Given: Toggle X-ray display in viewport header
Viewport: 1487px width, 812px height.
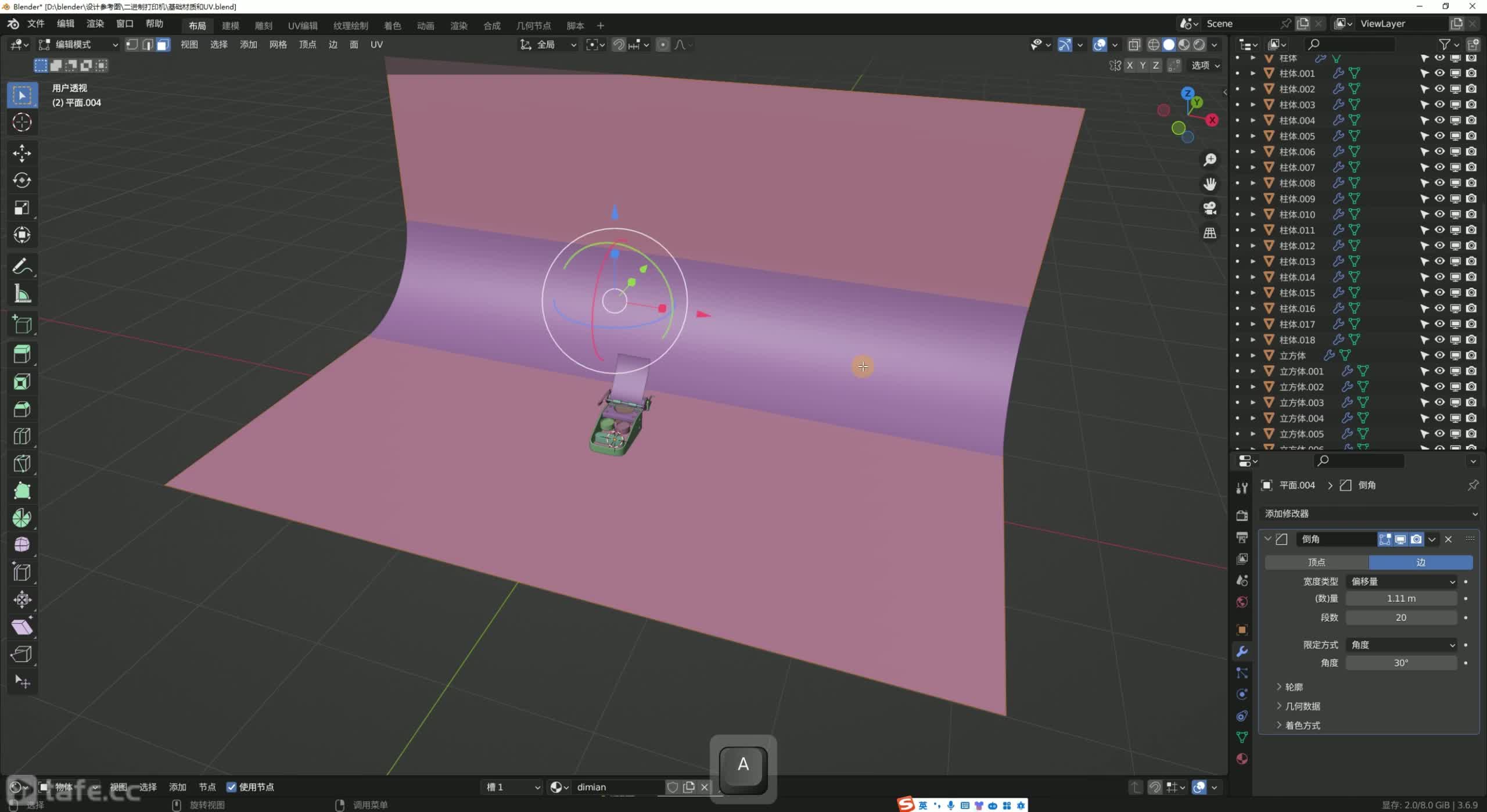Looking at the screenshot, I should pyautogui.click(x=1134, y=45).
